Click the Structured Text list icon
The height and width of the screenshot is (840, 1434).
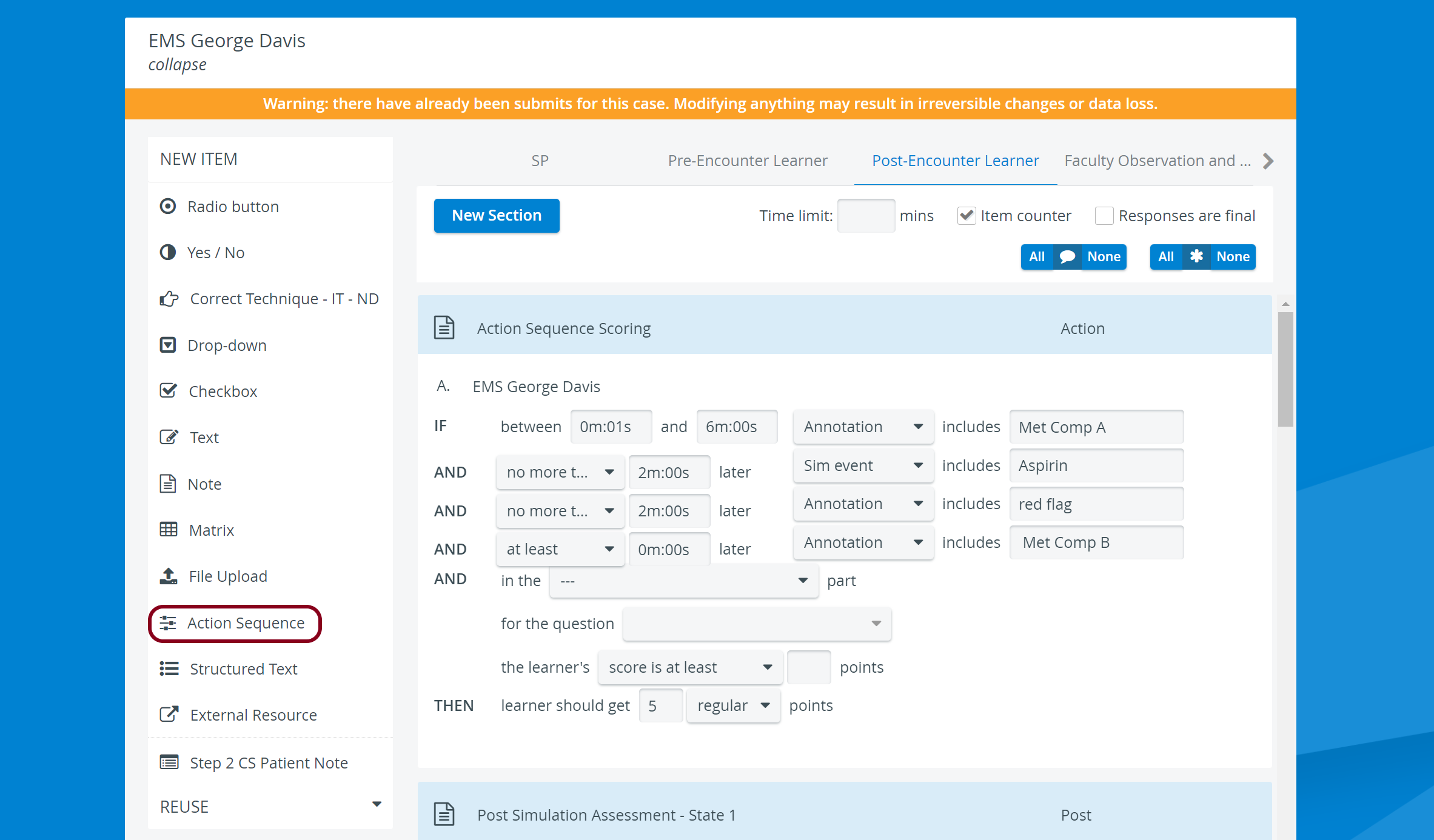coord(169,668)
